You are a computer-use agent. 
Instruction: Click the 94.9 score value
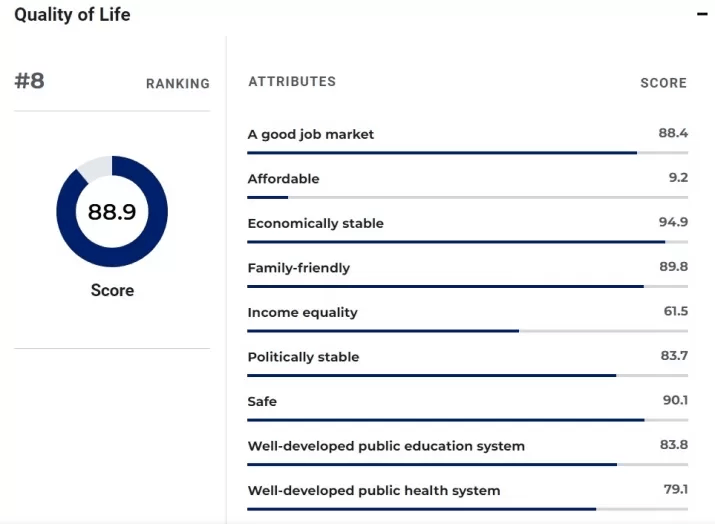pos(673,222)
